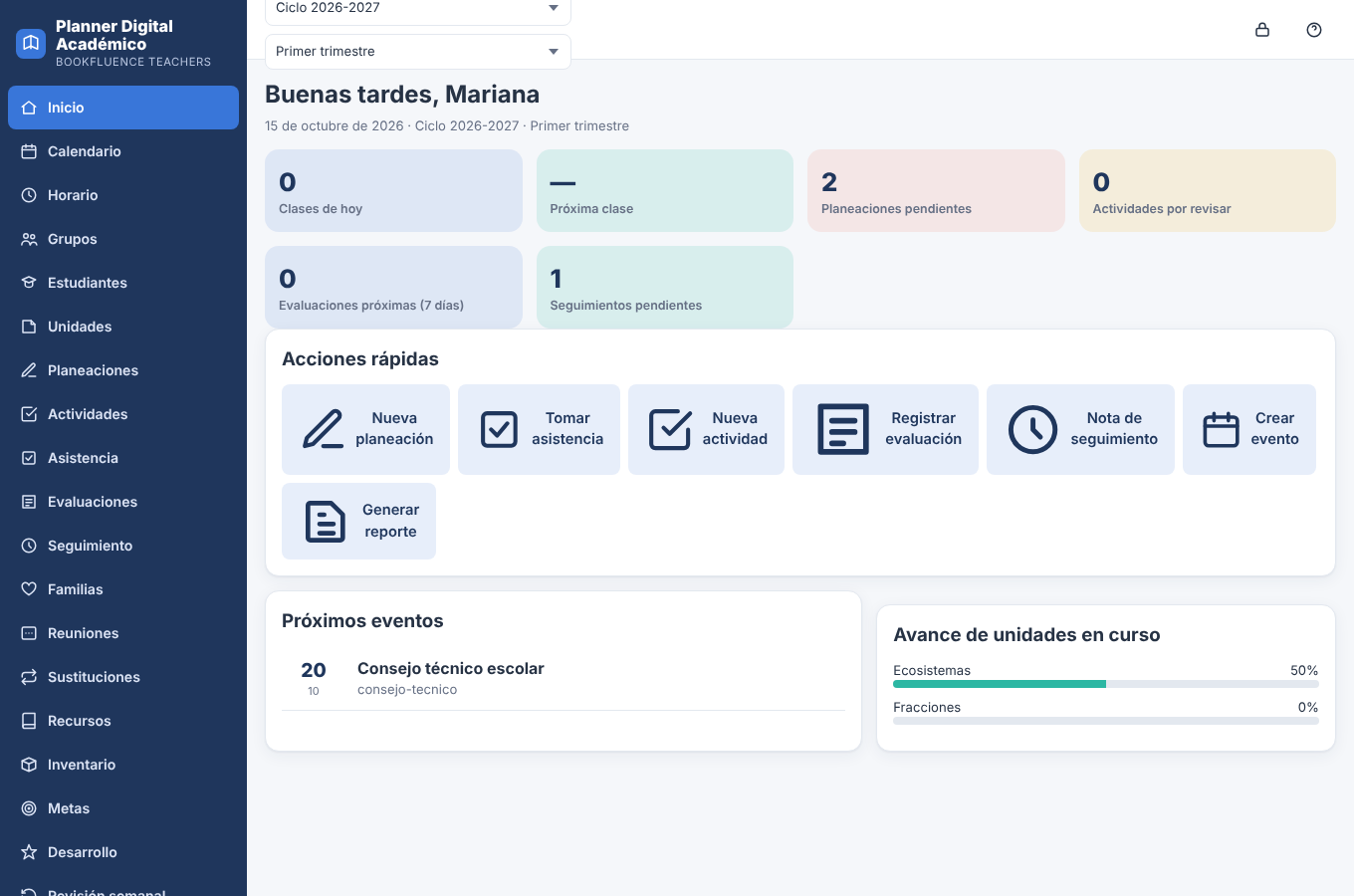Open the Consejo técnico escolar event
Screen dimensions: 1354x896
click(x=564, y=678)
